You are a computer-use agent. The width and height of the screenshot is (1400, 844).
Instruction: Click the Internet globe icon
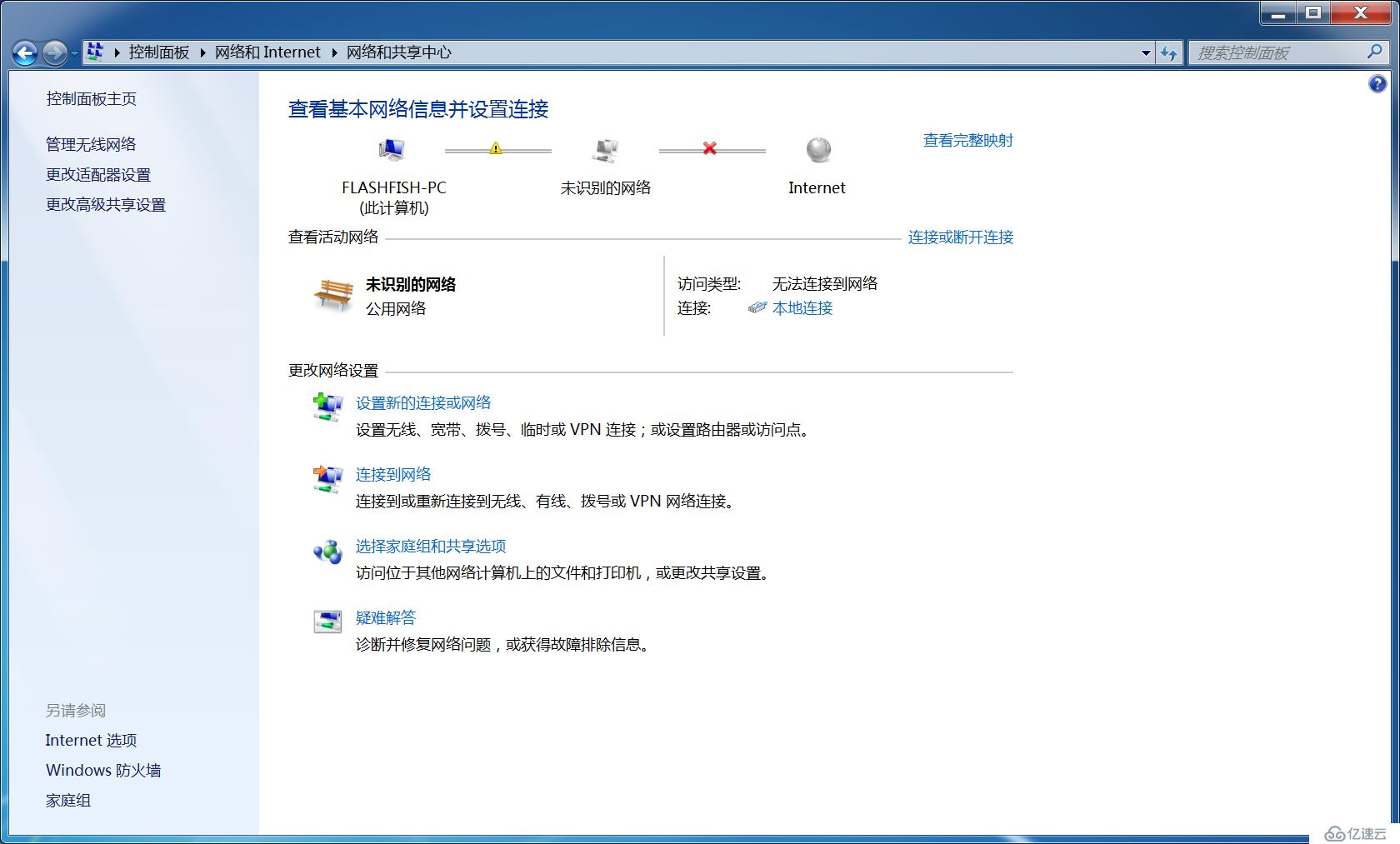pyautogui.click(x=818, y=150)
